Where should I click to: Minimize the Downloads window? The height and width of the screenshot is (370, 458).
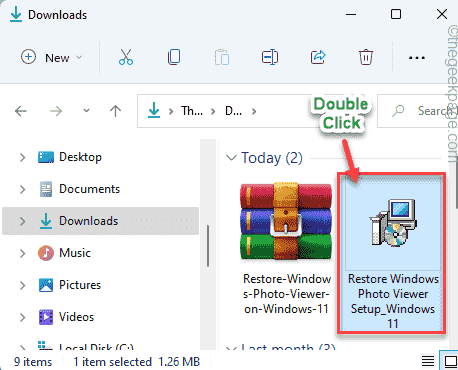[x=351, y=14]
